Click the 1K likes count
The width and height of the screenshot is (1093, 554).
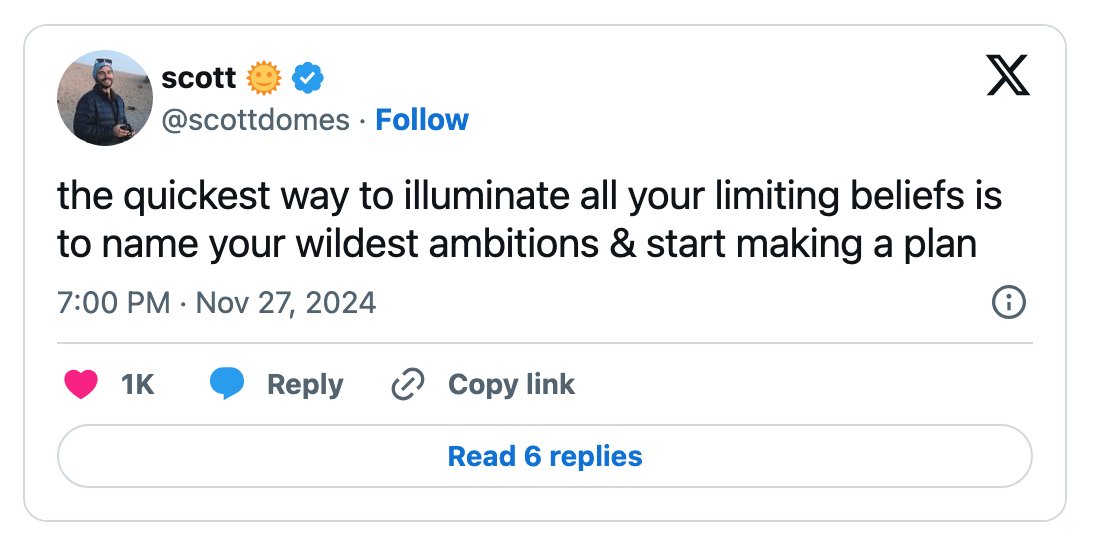pyautogui.click(x=137, y=385)
